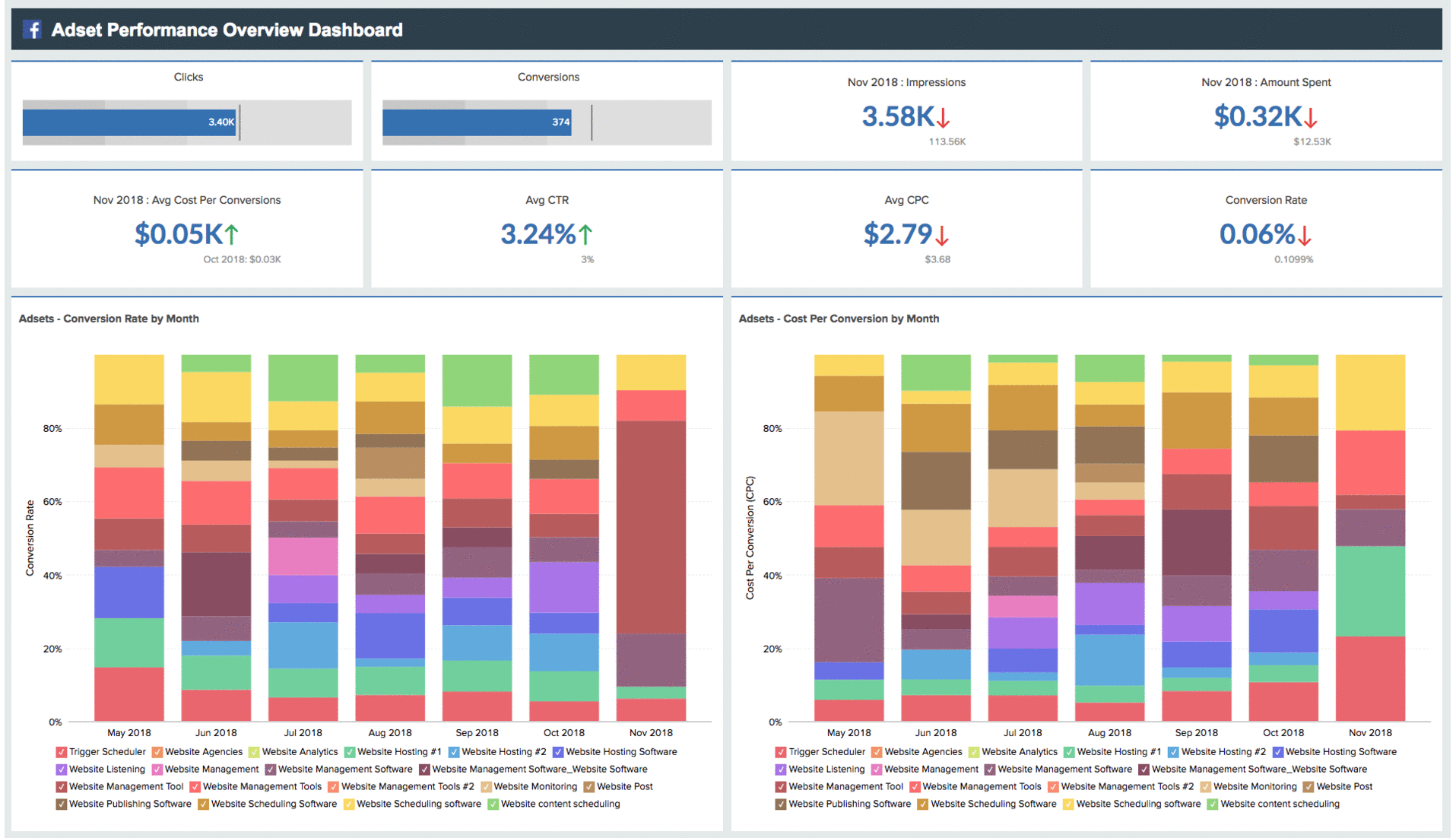The height and width of the screenshot is (838, 1456).
Task: Hide Website Listening series in left chart
Action: pyautogui.click(x=60, y=769)
